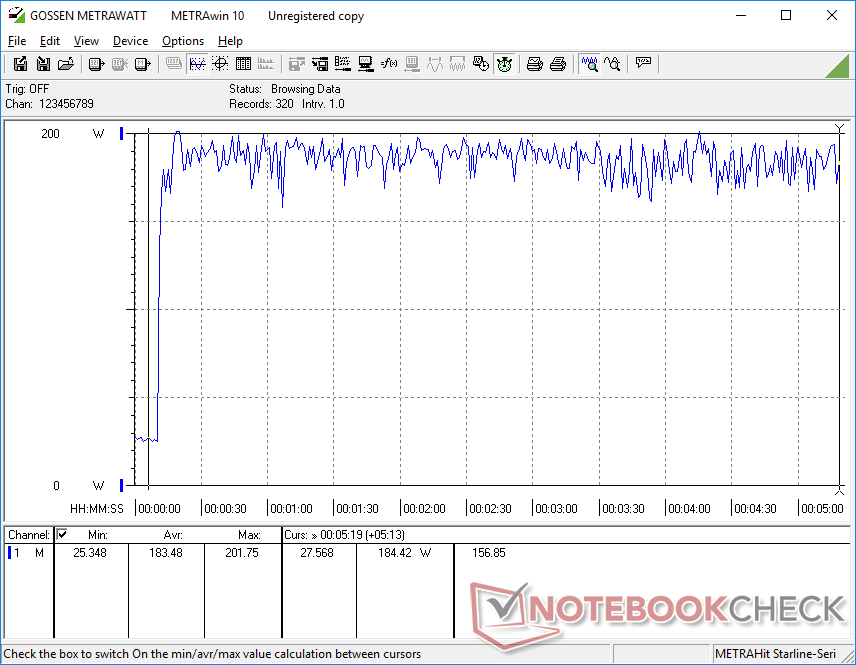The image size is (856, 665).
Task: Click the comment speech bubble icon
Action: click(644, 63)
